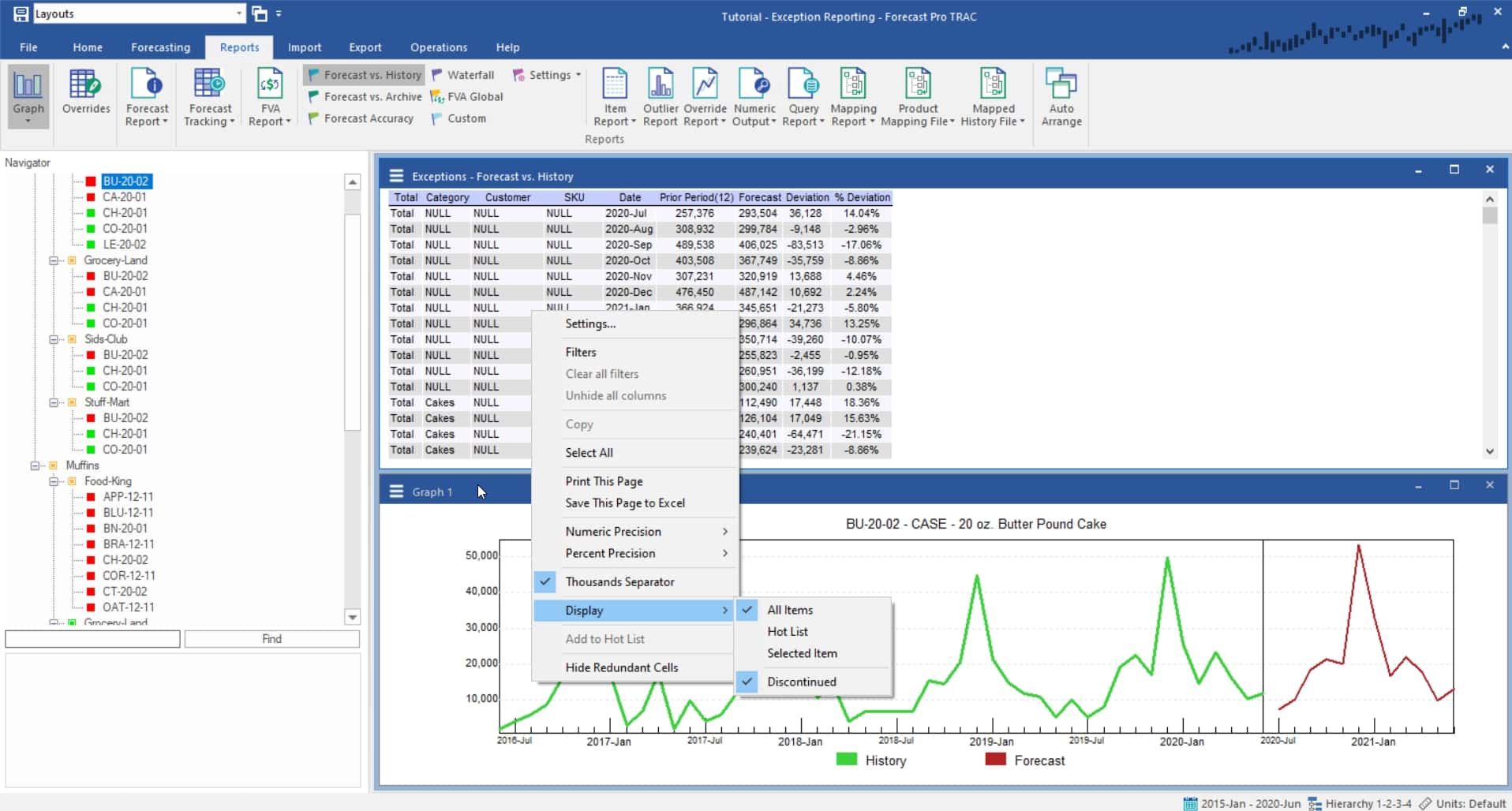Image resolution: width=1512 pixels, height=811 pixels.
Task: Open the Layouts dropdown
Action: (x=239, y=13)
